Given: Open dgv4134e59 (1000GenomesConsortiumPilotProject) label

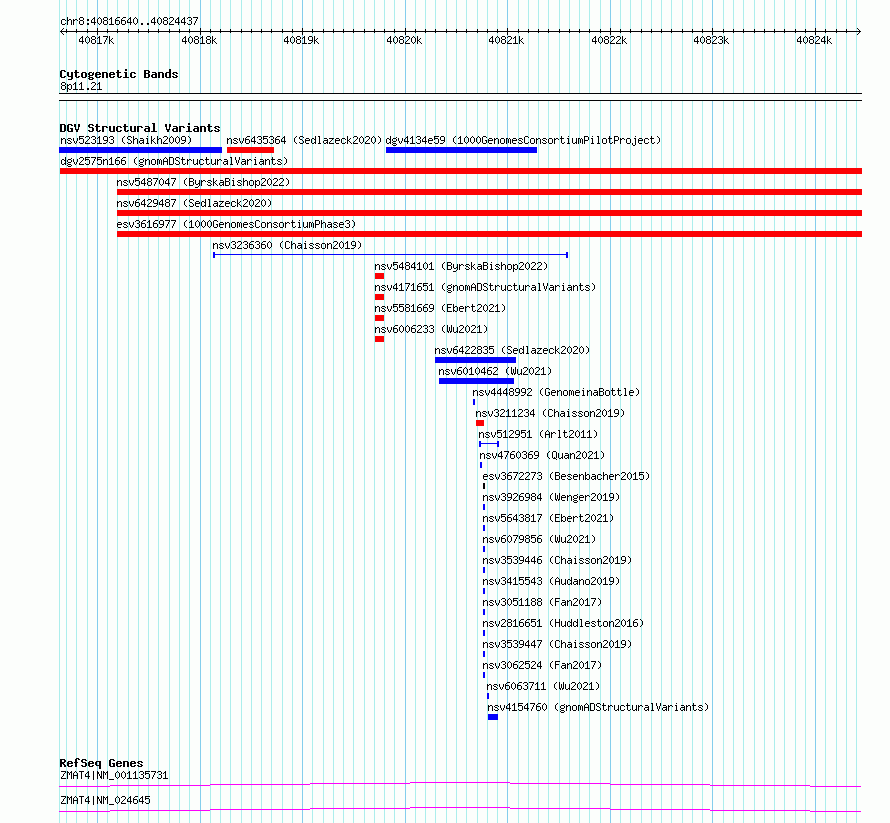Looking at the screenshot, I should [x=523, y=140].
